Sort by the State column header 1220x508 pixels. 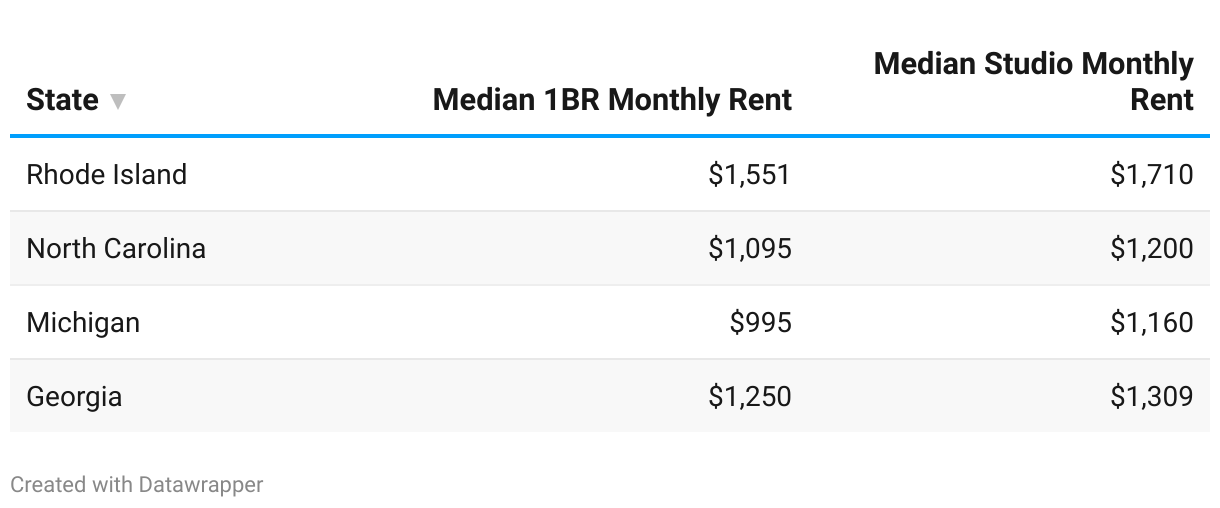tap(62, 100)
